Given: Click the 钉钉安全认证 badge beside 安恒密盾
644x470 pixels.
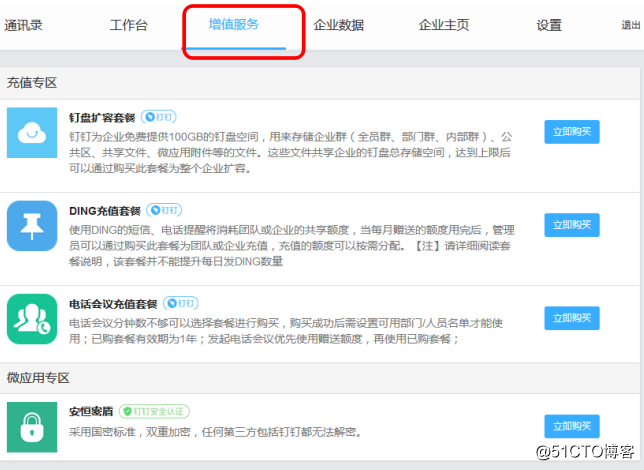Looking at the screenshot, I should point(154,411).
